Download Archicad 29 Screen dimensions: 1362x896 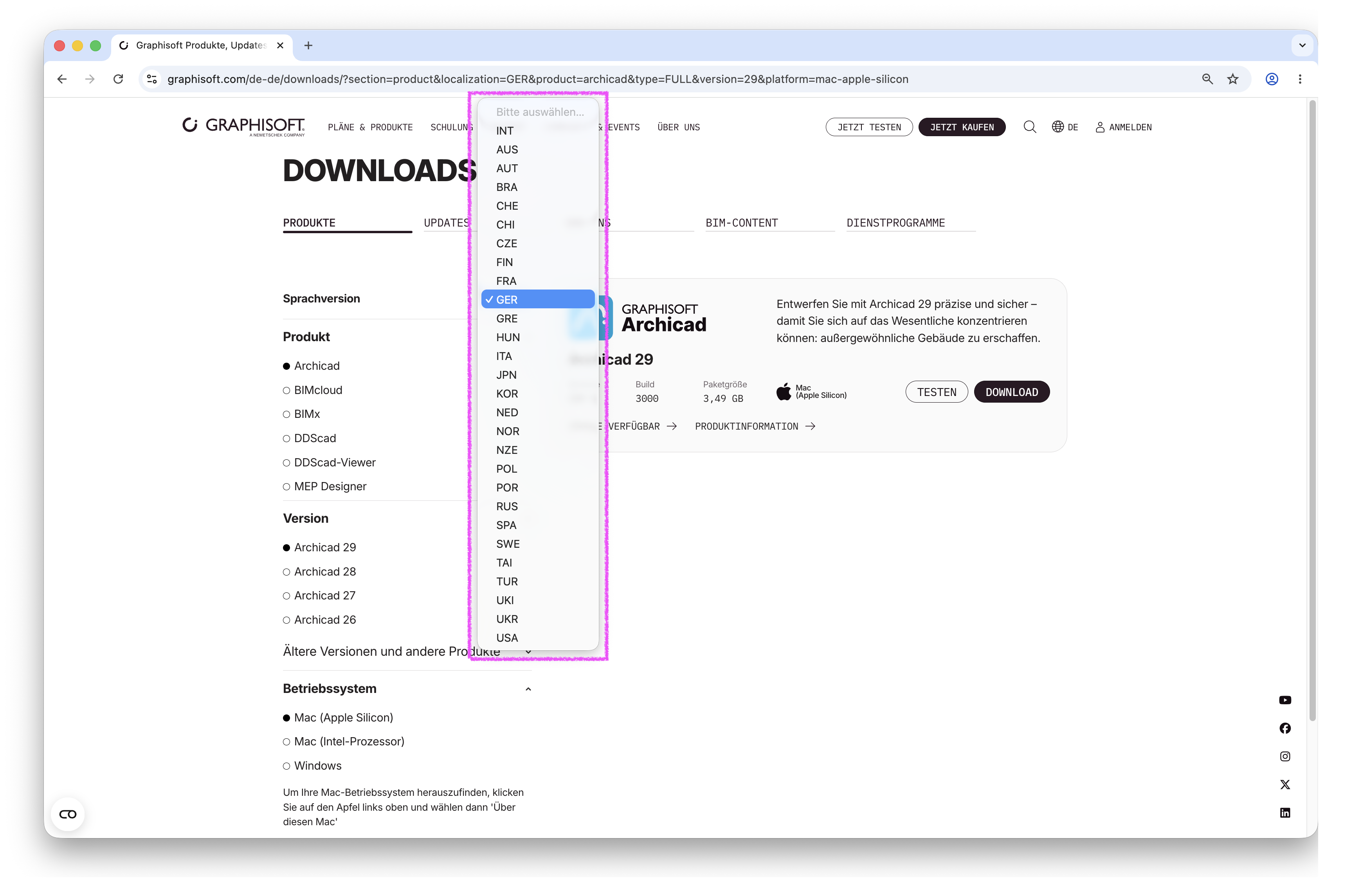[x=1011, y=392]
